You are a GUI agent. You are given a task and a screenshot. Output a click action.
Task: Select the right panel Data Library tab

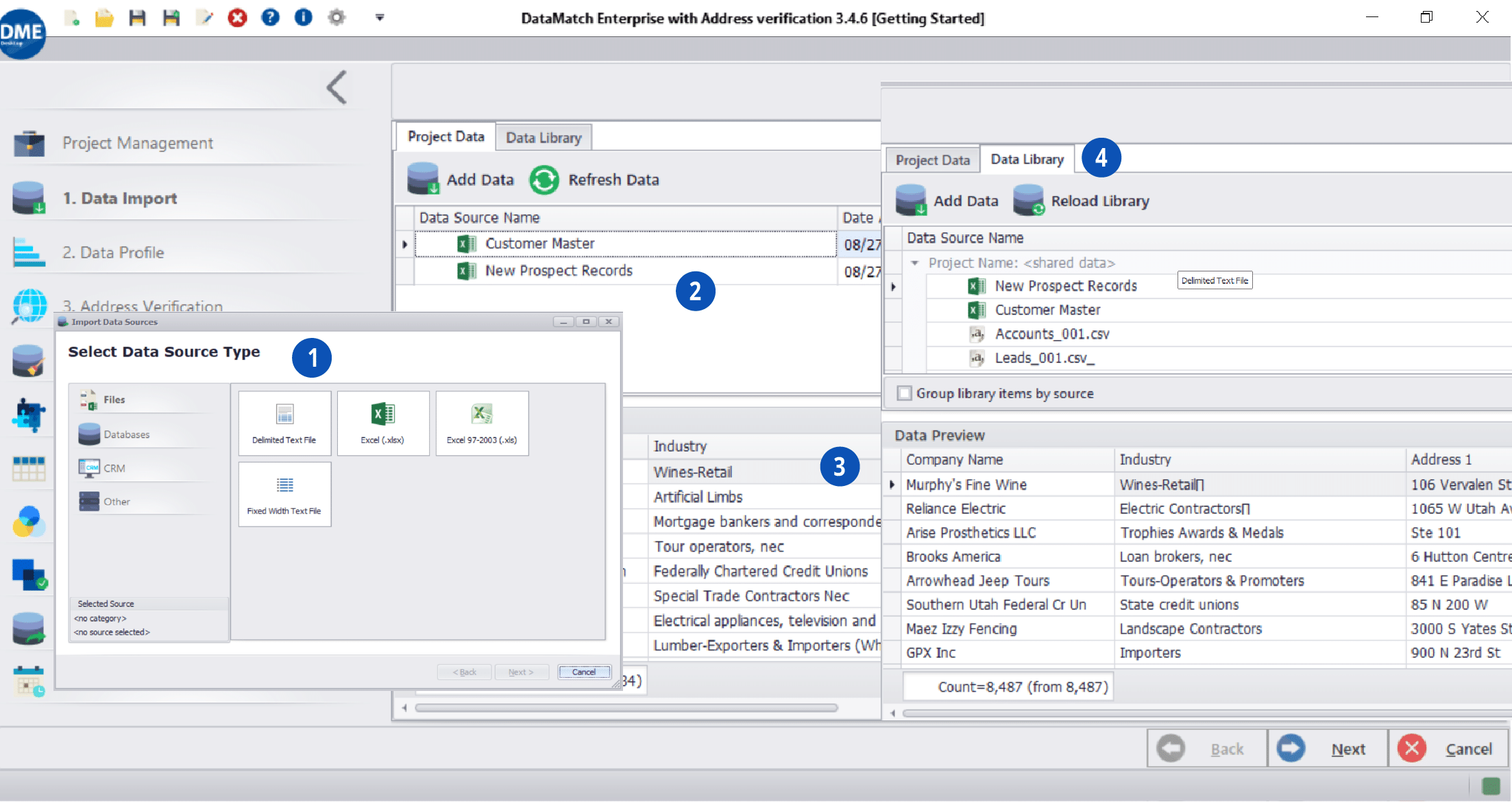[x=1027, y=159]
